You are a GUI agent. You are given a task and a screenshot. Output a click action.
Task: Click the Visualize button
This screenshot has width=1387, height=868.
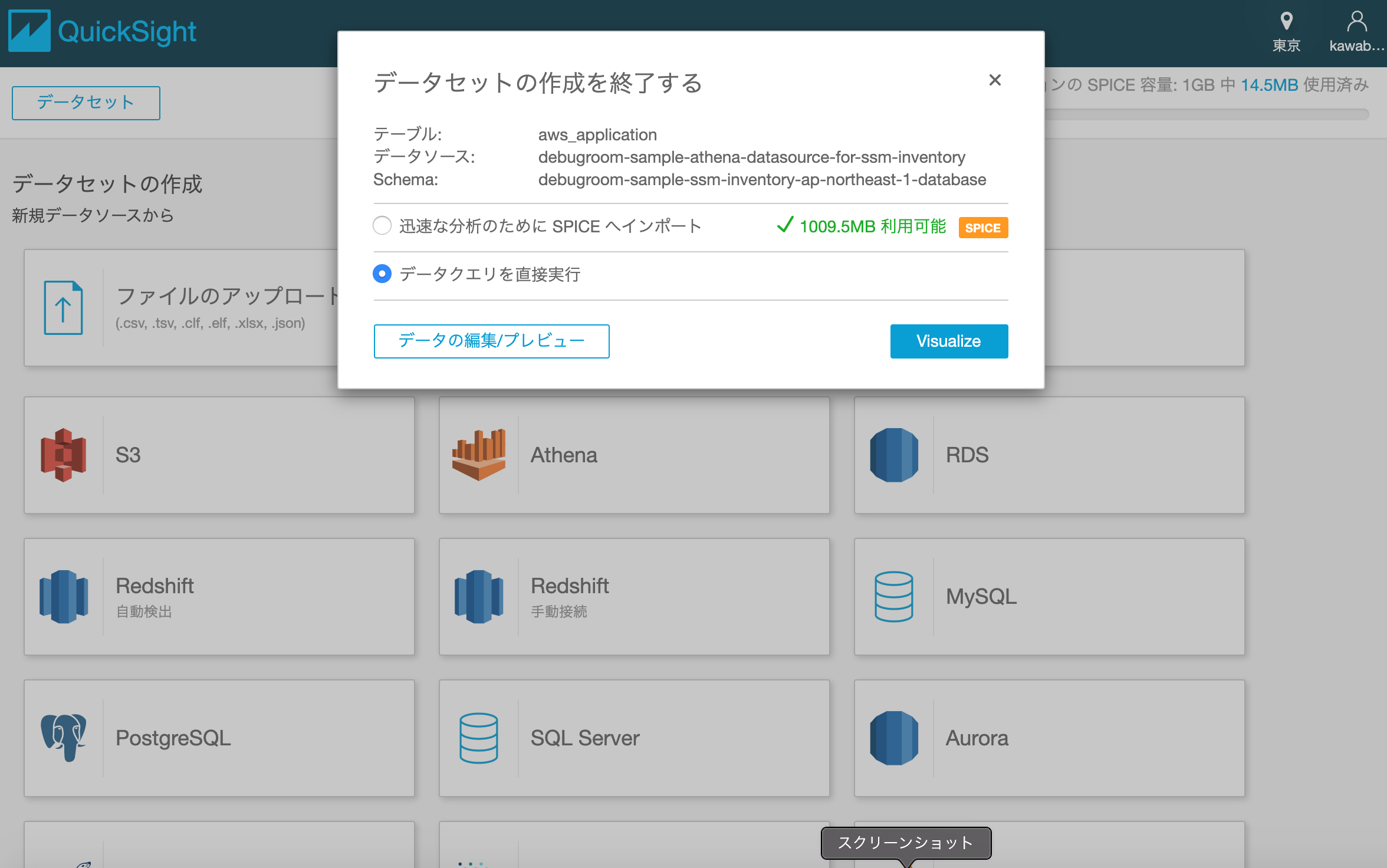pos(949,341)
